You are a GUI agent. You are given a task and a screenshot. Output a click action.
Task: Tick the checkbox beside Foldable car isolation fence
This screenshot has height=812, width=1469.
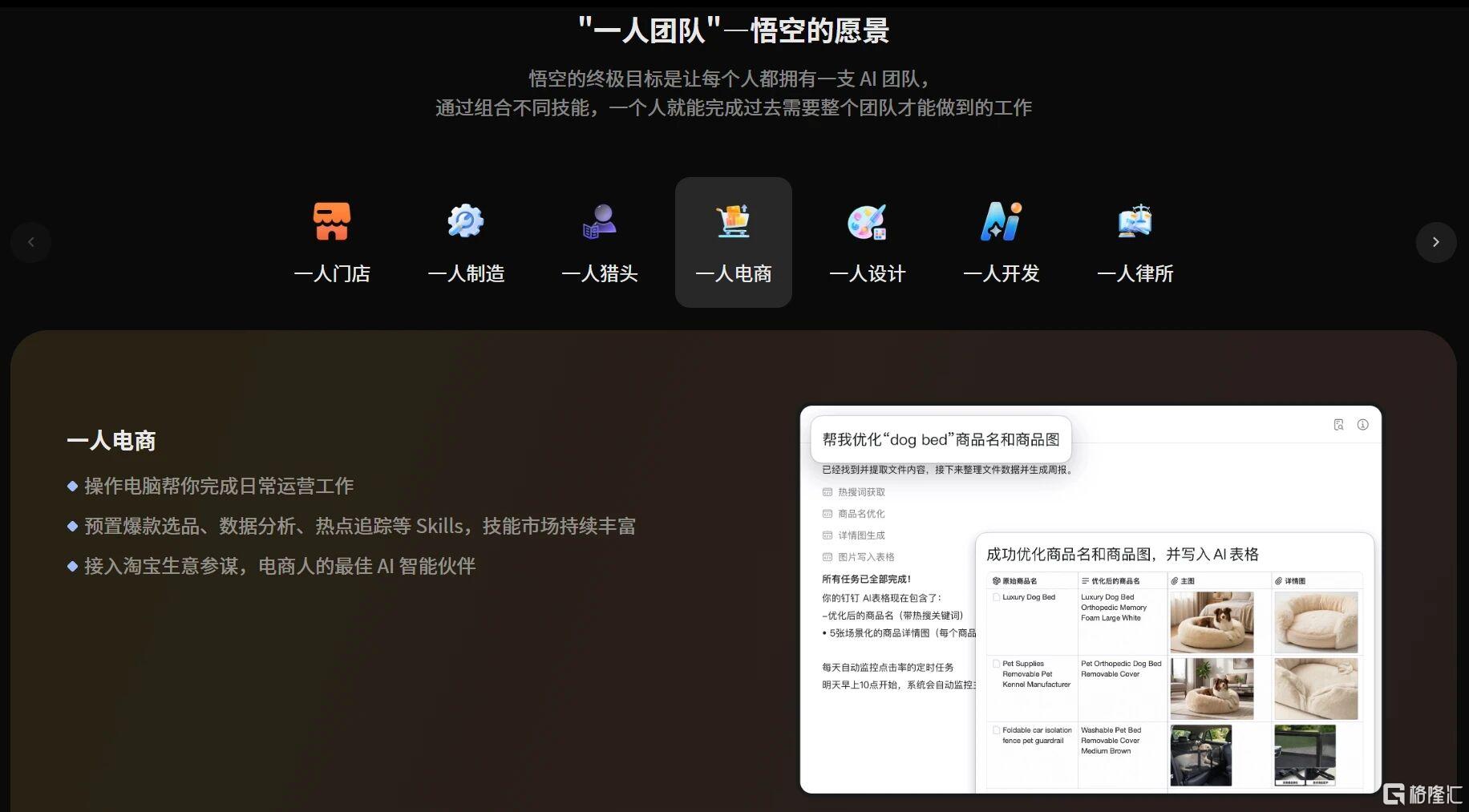point(997,730)
